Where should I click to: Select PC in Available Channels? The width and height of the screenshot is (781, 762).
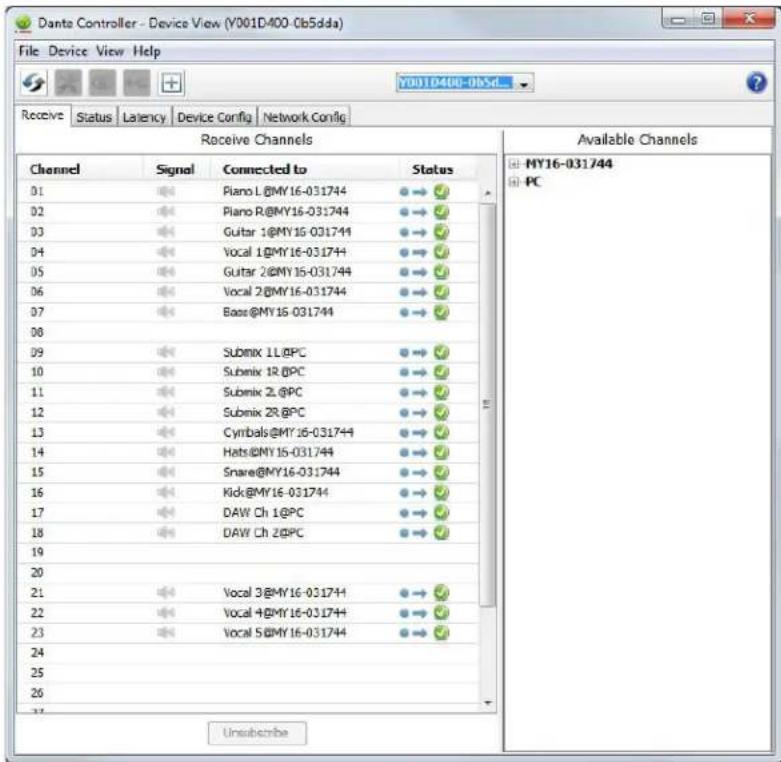tap(533, 182)
